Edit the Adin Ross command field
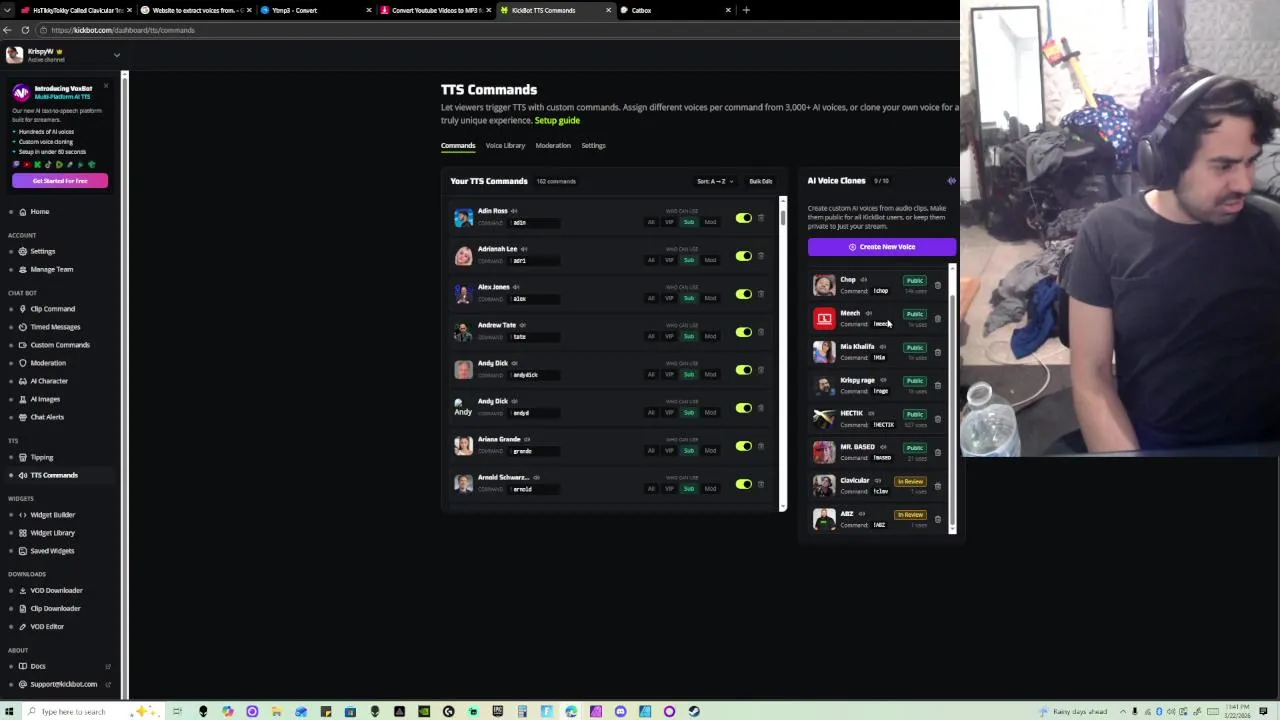 pyautogui.click(x=535, y=222)
